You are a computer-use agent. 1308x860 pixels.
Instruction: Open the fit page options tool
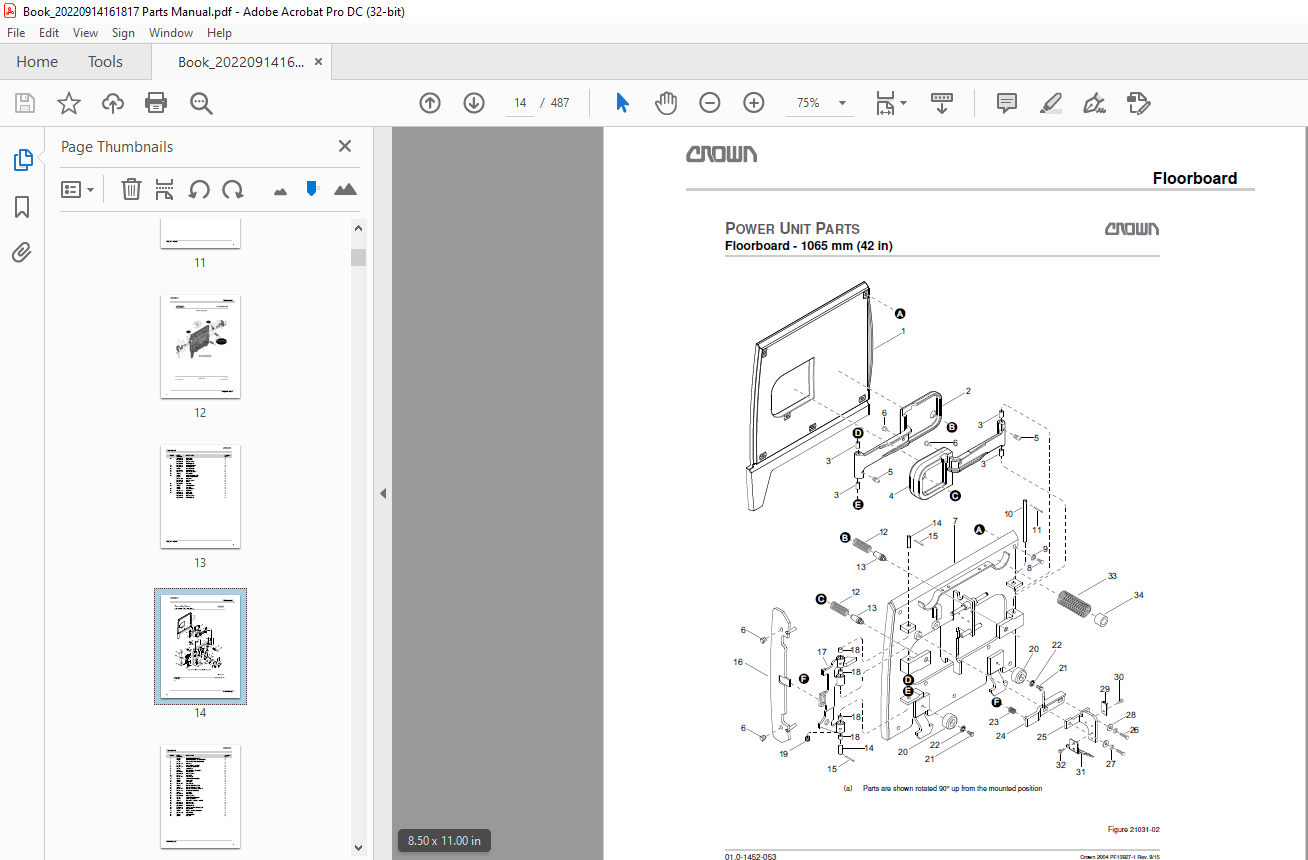885,103
